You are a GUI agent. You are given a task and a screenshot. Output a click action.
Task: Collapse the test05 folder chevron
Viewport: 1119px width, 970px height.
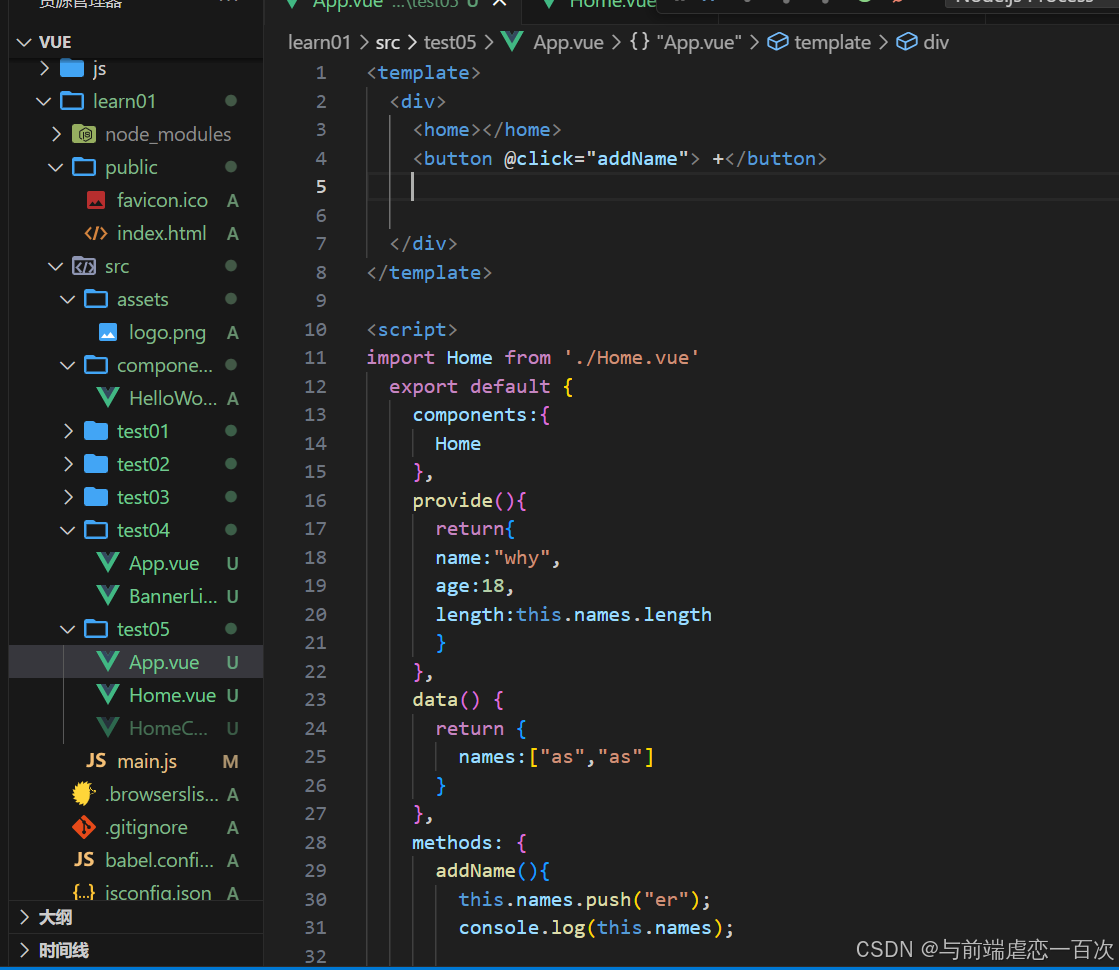tap(68, 630)
